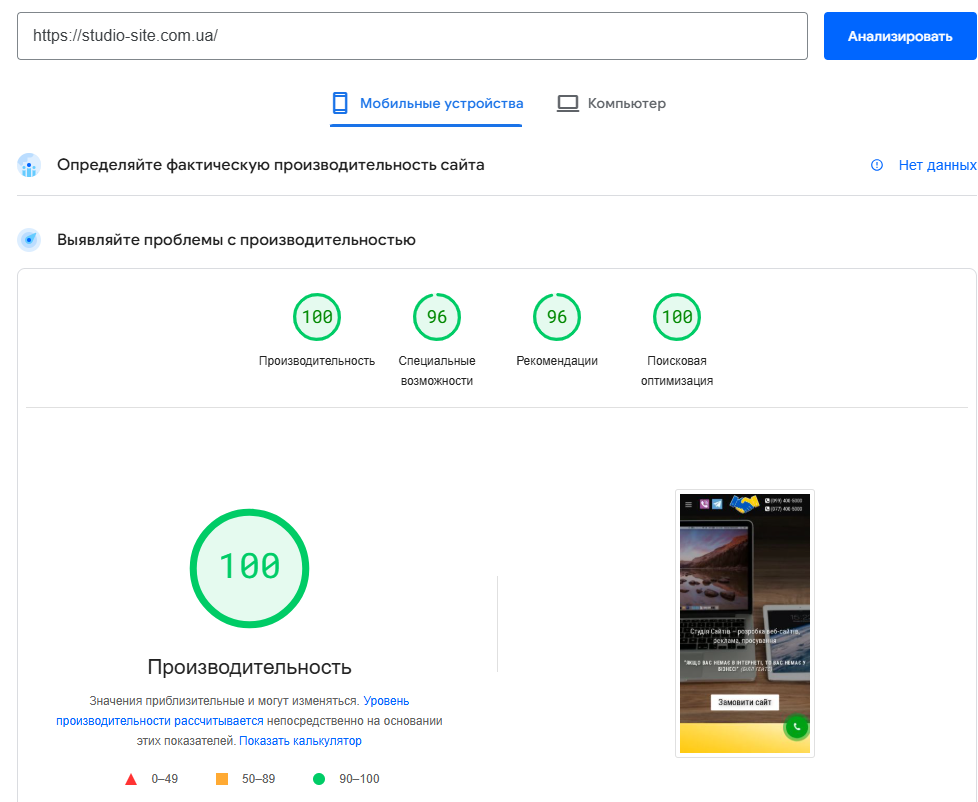Click the Анализировать button
Viewport: 978px width, 802px height.
[900, 35]
